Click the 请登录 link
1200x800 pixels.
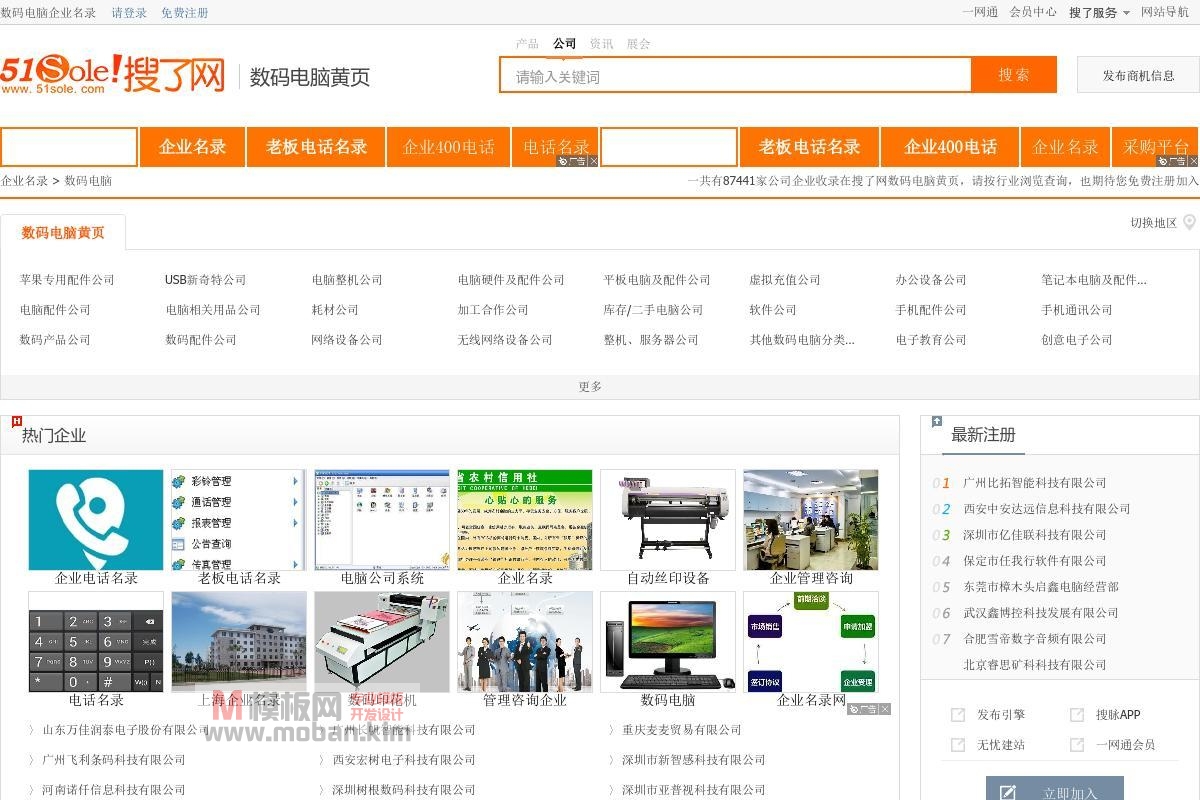(129, 13)
